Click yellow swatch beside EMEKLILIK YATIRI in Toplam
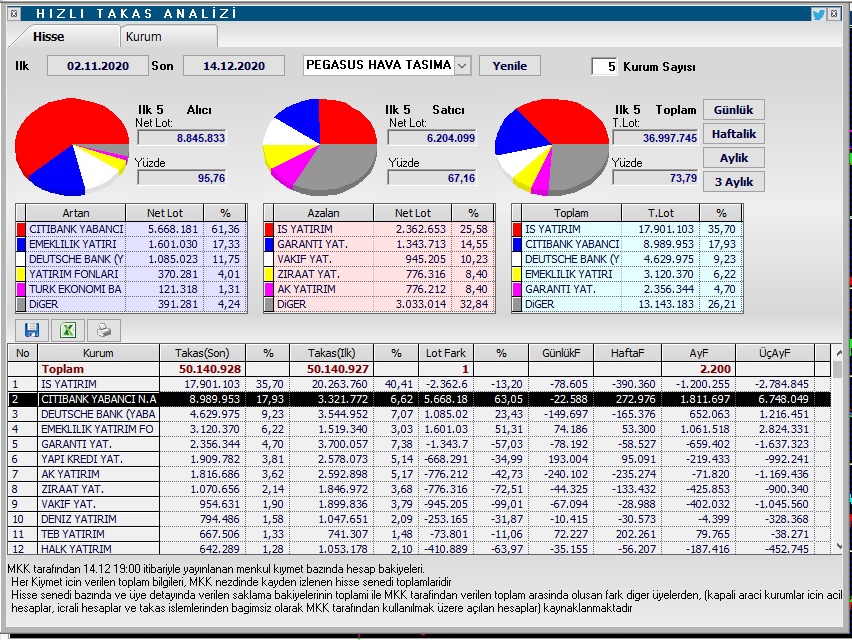This screenshot has width=852, height=640. click(516, 274)
